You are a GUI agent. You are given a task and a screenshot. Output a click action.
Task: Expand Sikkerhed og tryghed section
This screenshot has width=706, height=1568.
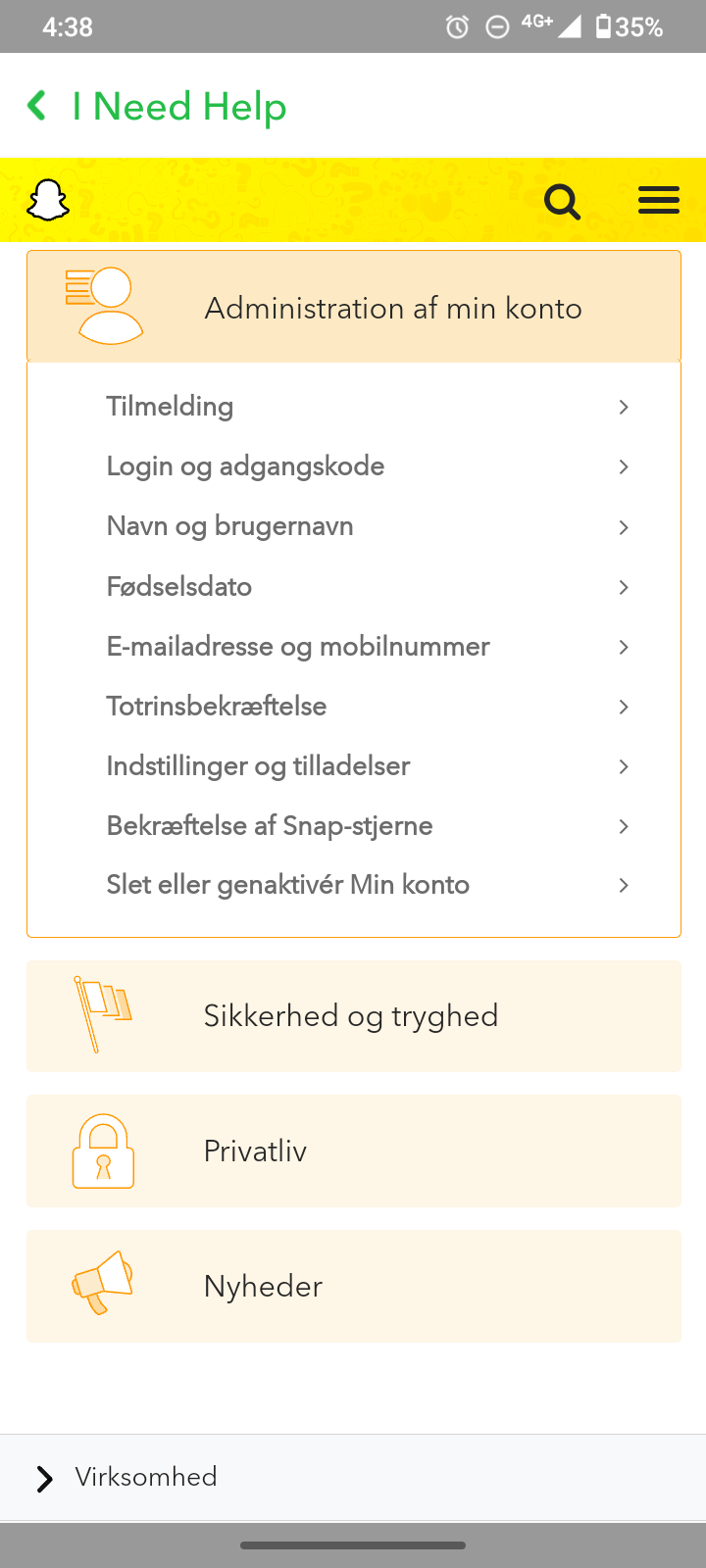click(351, 1016)
